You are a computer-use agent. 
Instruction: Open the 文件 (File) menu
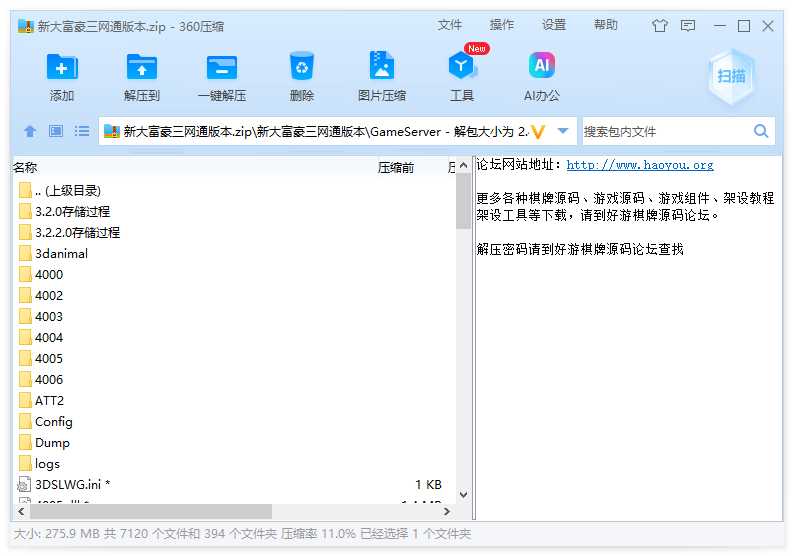point(450,25)
